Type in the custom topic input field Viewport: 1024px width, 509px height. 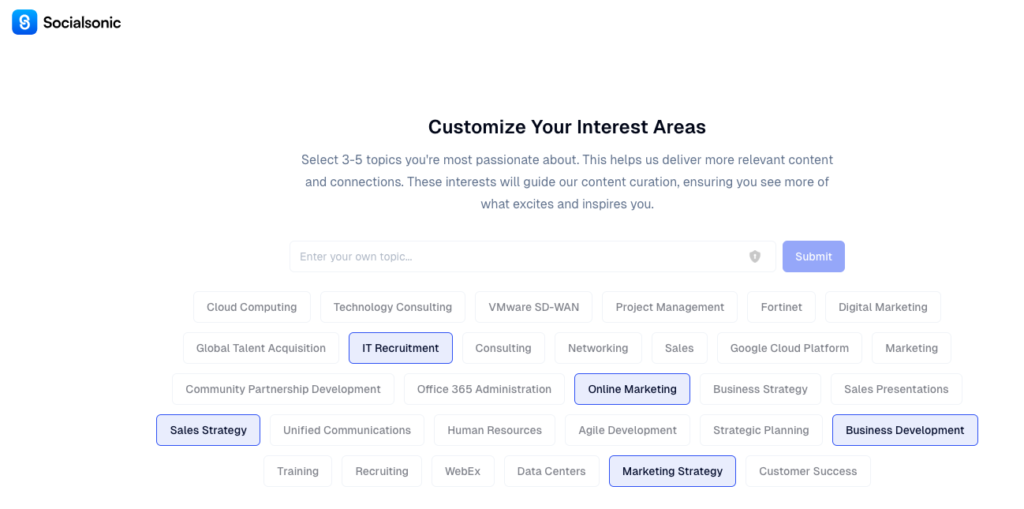pos(520,257)
